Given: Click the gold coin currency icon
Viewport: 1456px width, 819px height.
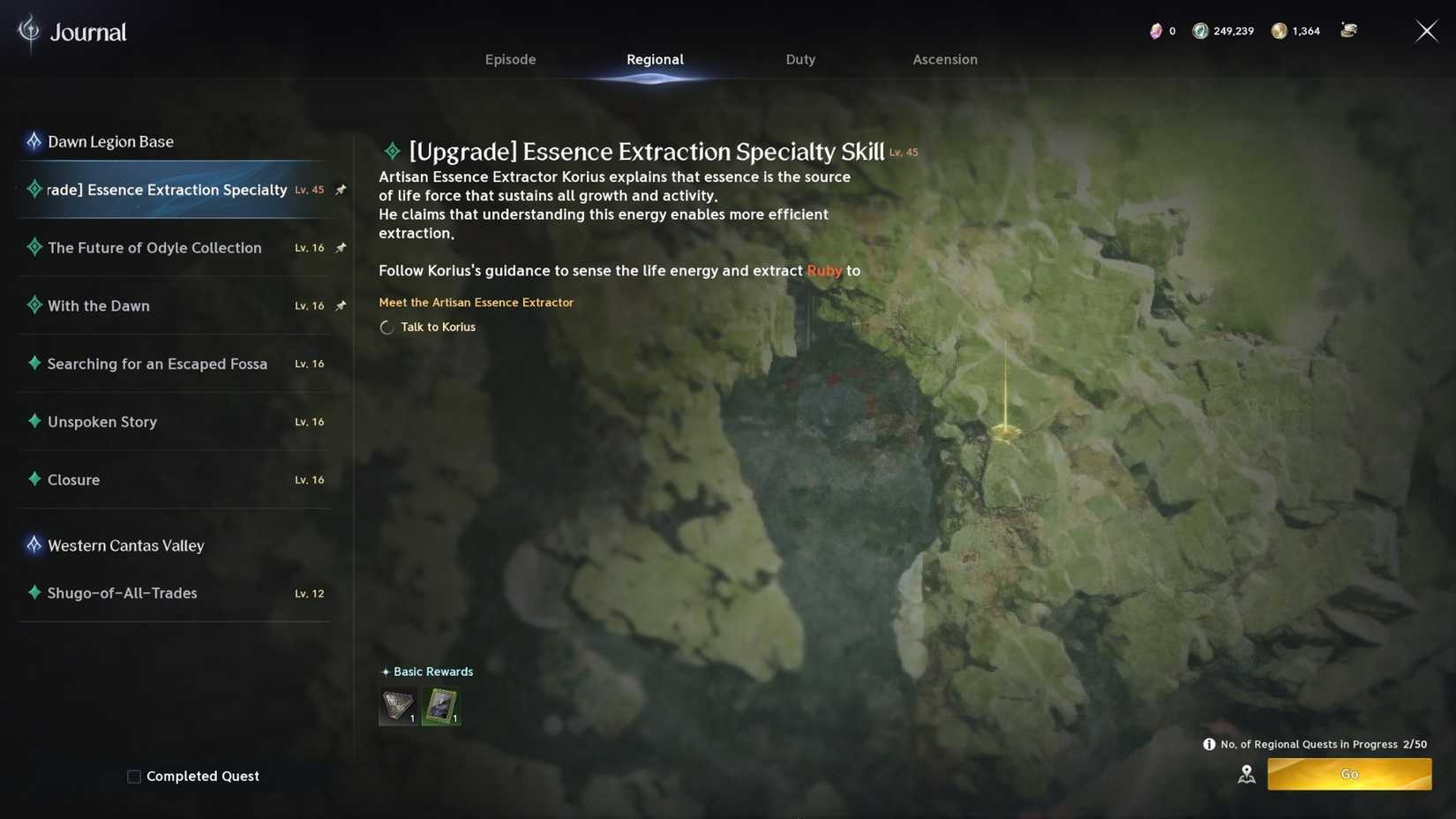Looking at the screenshot, I should tap(1279, 31).
